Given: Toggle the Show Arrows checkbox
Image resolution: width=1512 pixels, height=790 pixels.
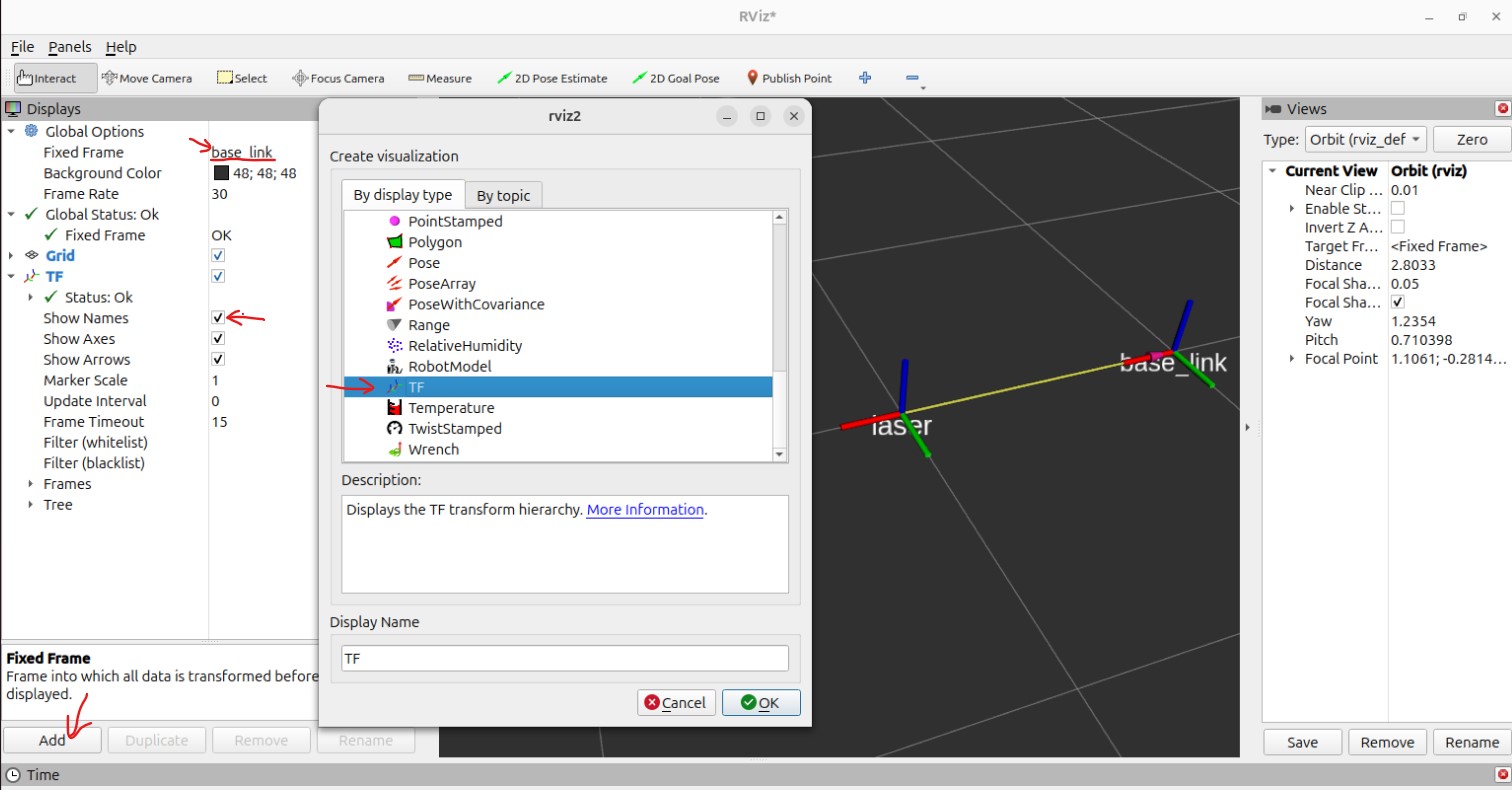Looking at the screenshot, I should (218, 360).
